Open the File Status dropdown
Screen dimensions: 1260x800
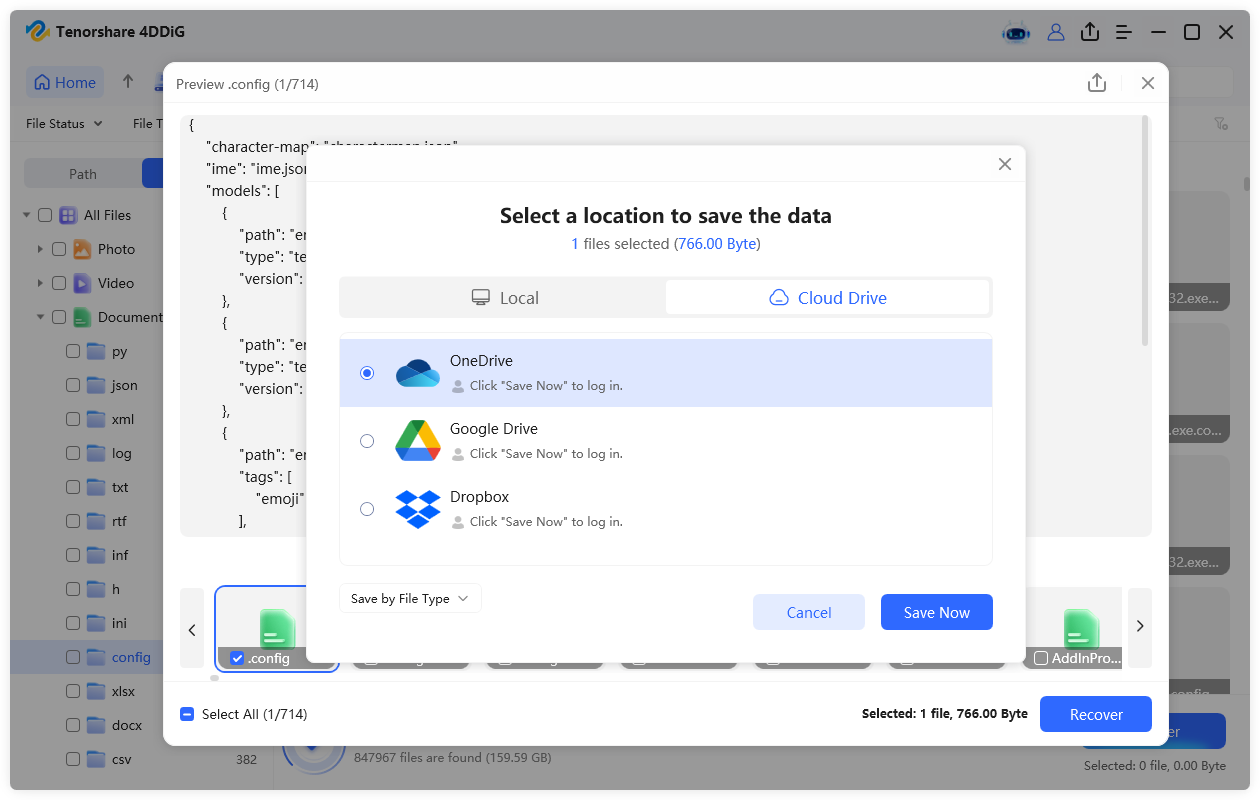64,124
